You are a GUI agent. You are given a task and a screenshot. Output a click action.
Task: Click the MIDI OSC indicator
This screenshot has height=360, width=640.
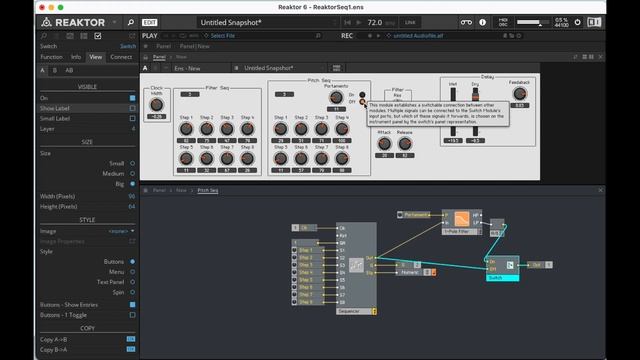(x=503, y=22)
